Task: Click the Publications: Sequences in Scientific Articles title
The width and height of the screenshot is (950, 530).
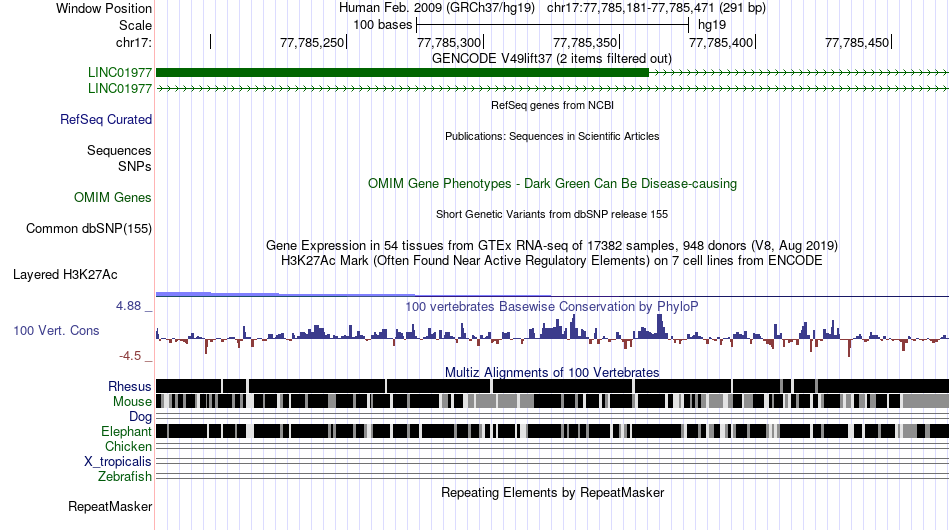Action: [x=552, y=136]
